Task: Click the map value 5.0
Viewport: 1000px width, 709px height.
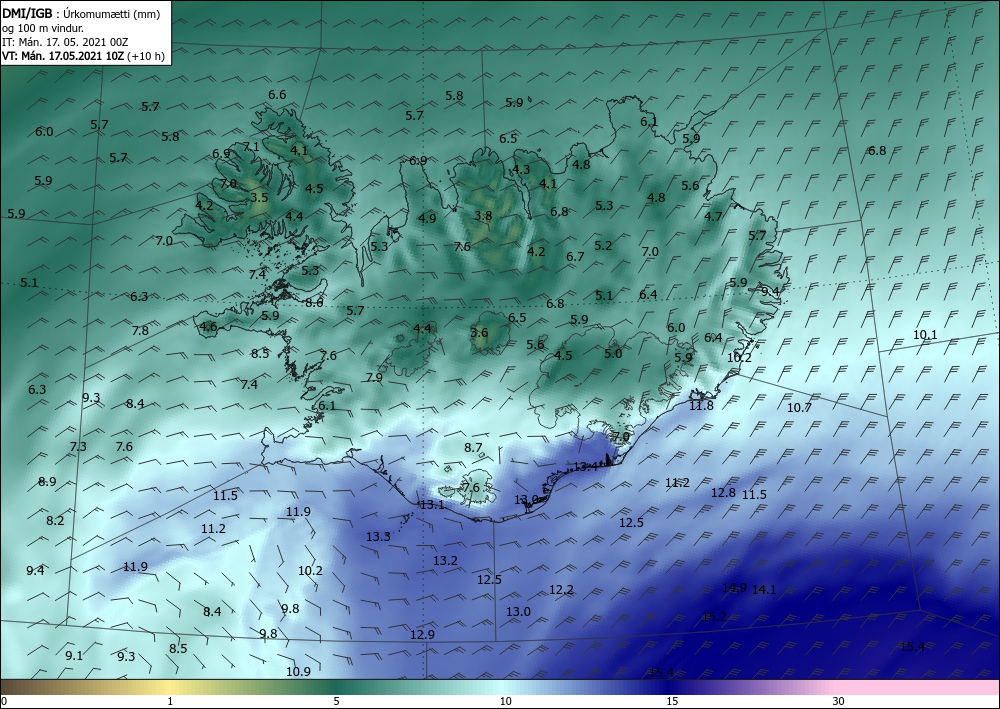Action: [x=613, y=353]
